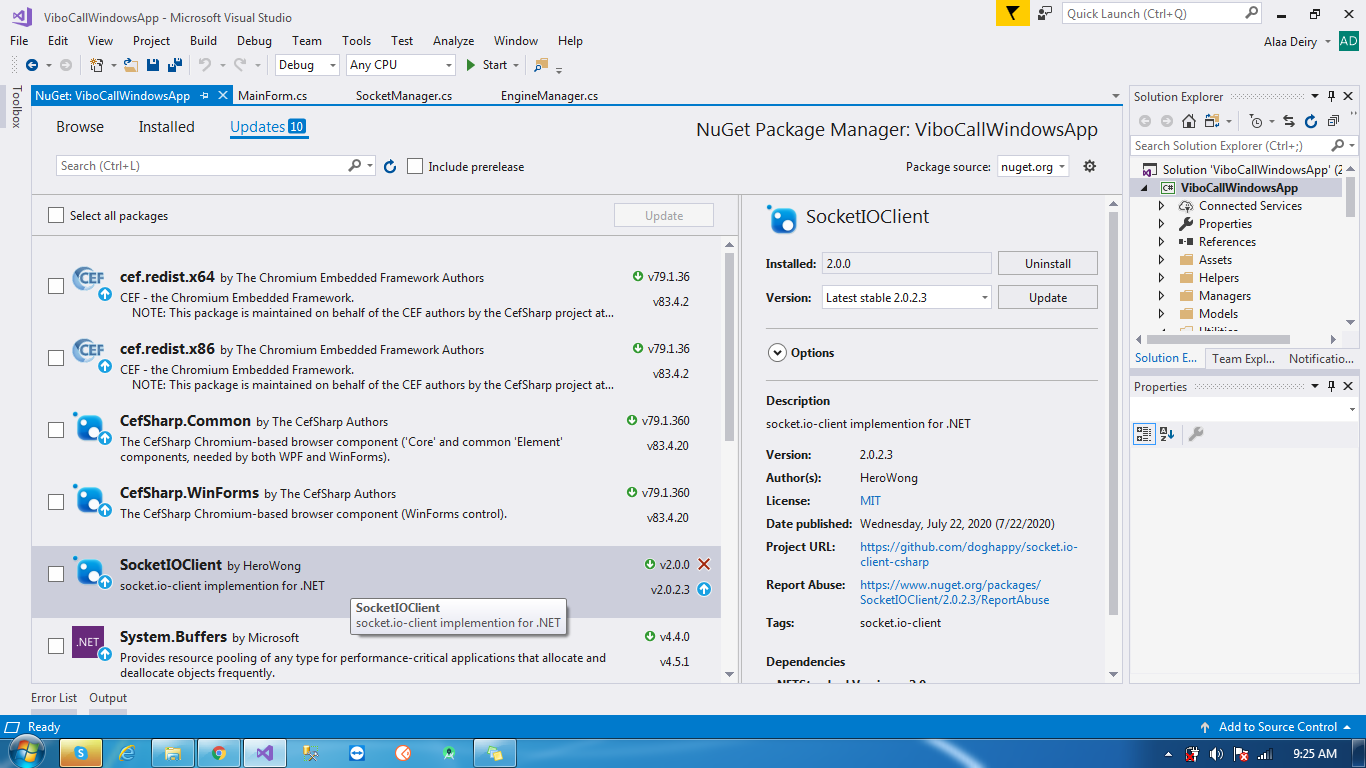Click Refresh icon in Solution Explorer toolbar

[1311, 121]
